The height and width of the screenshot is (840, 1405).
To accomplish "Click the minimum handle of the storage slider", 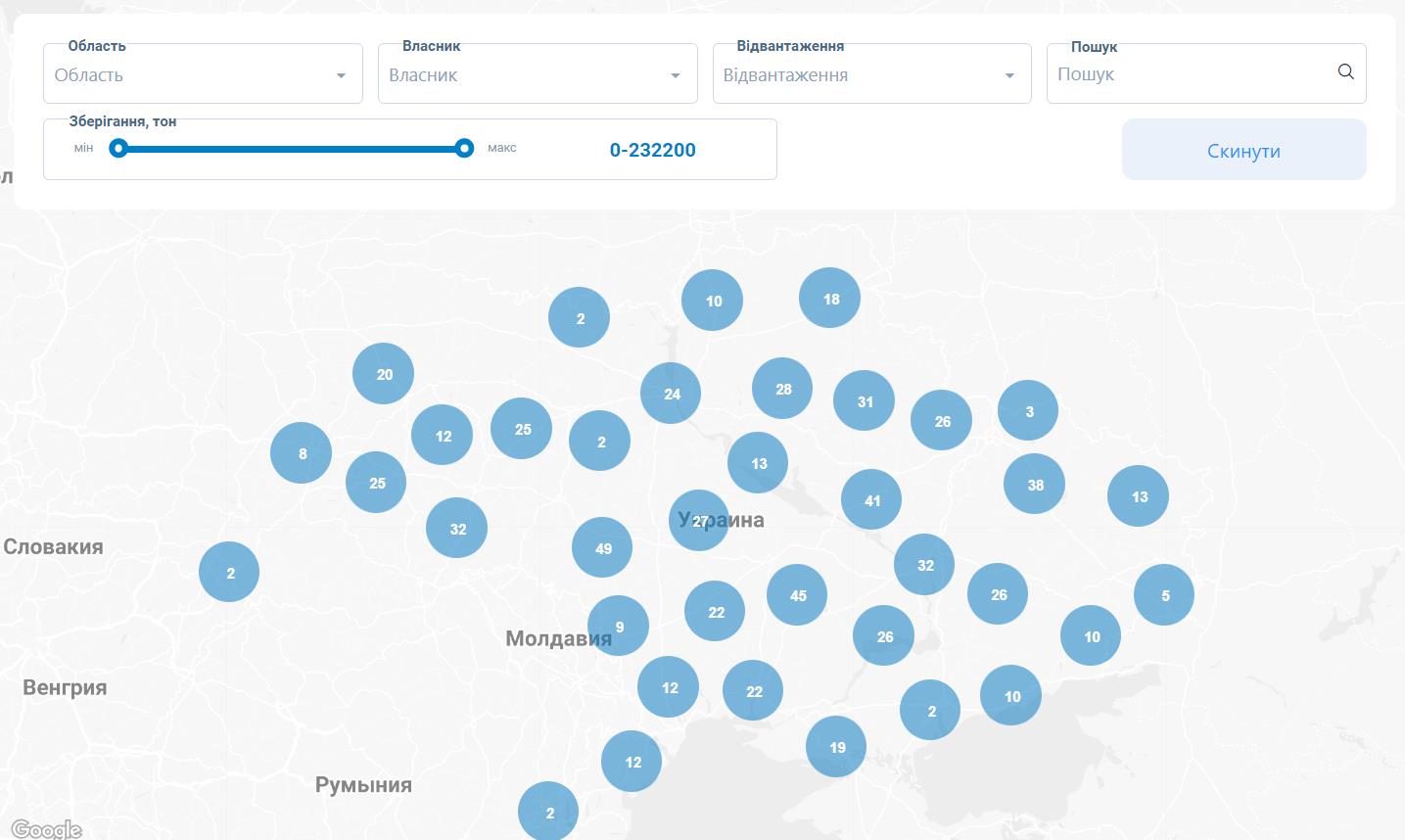I will pyautogui.click(x=119, y=148).
